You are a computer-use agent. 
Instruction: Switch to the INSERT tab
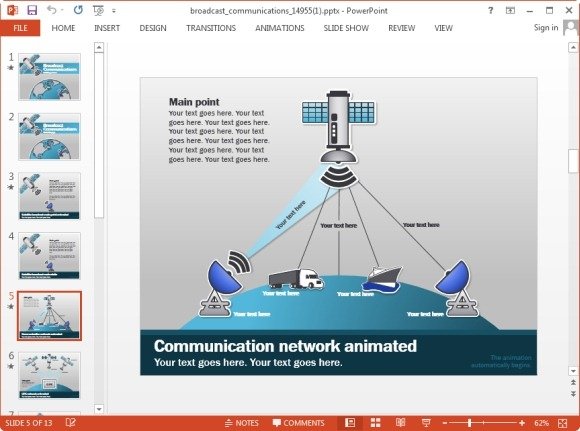click(x=107, y=28)
